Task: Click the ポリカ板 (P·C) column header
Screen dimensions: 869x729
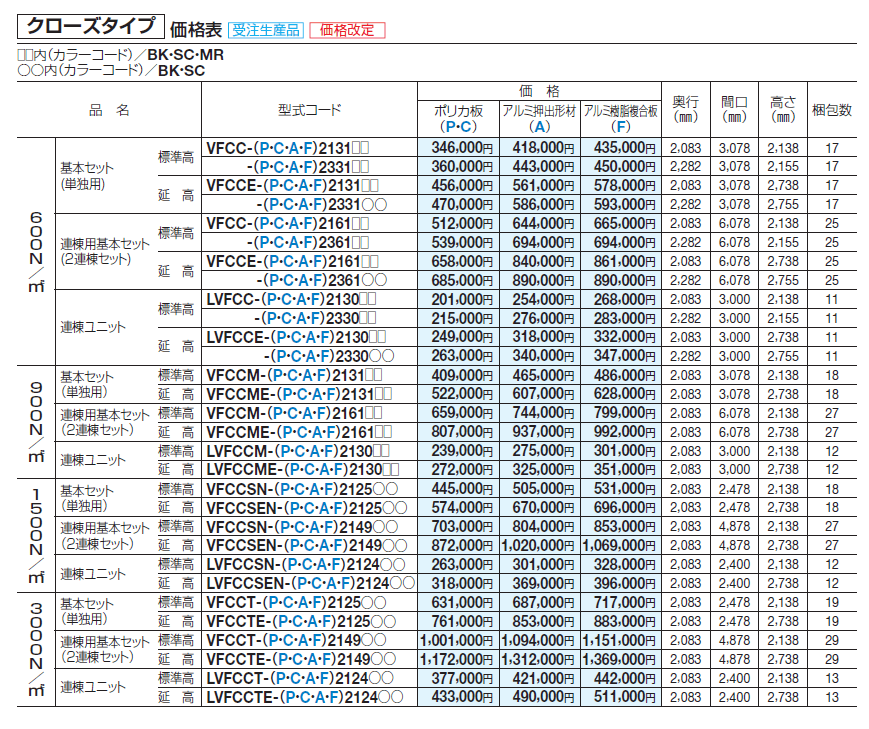Action: tap(458, 119)
